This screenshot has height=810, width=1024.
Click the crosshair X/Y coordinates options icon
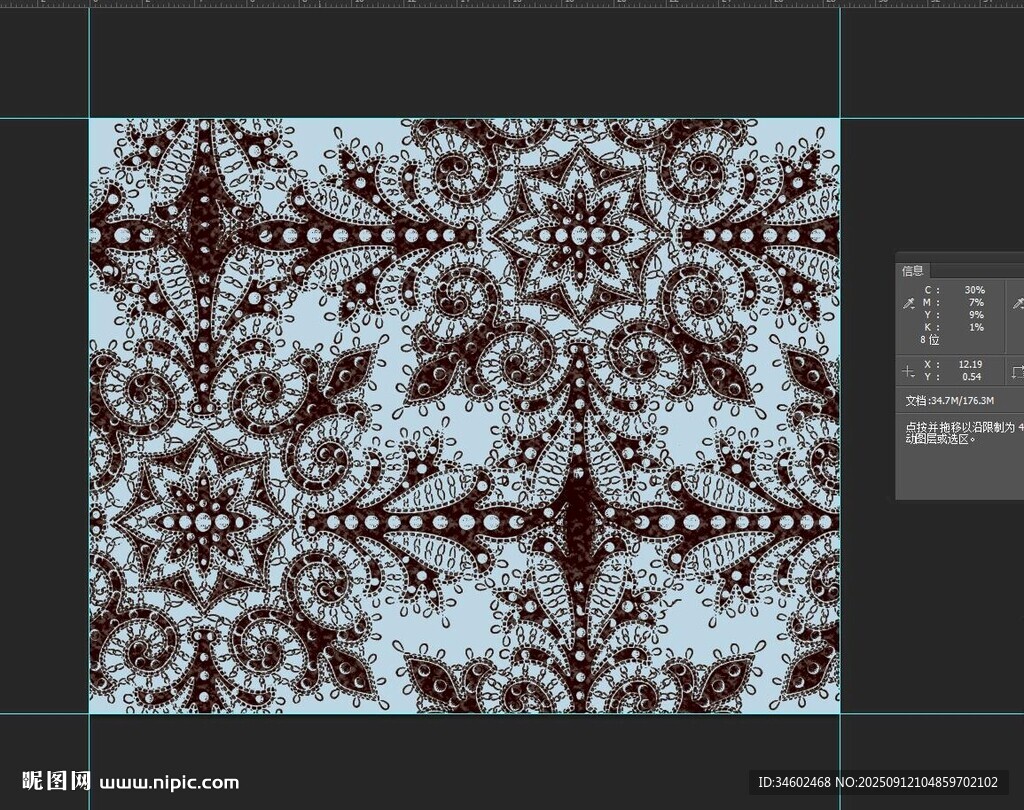(908, 372)
